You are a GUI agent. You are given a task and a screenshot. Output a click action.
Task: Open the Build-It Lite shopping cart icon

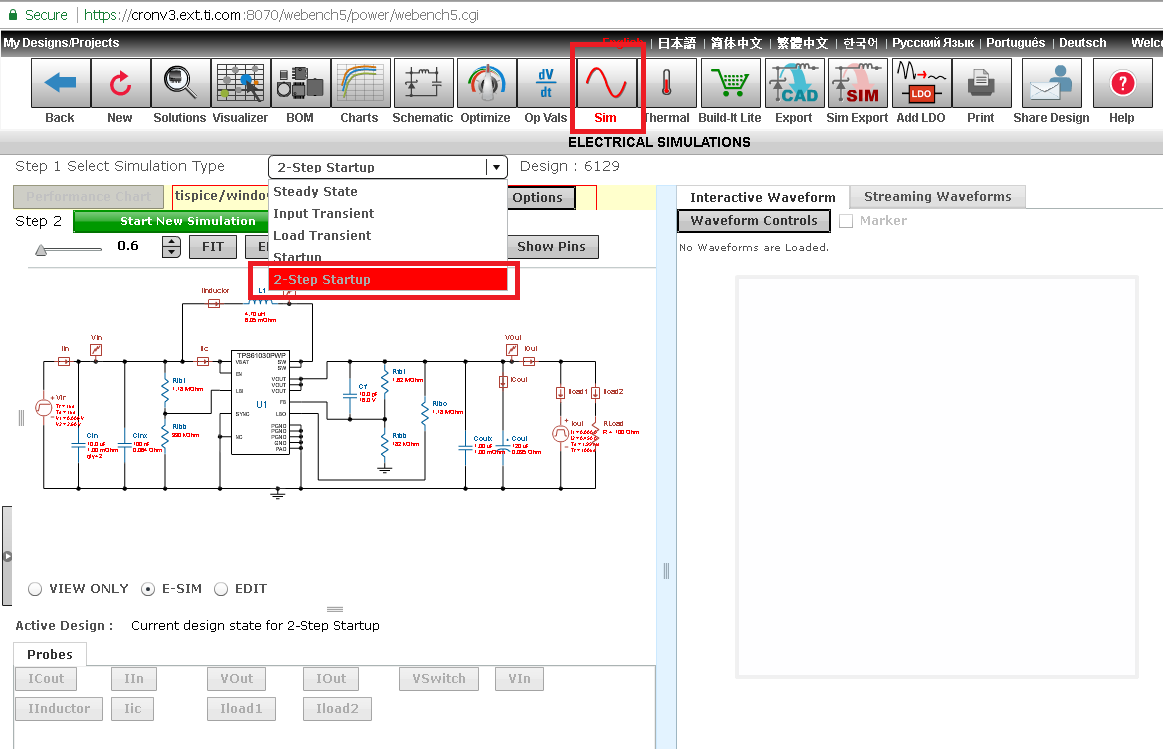coord(731,84)
